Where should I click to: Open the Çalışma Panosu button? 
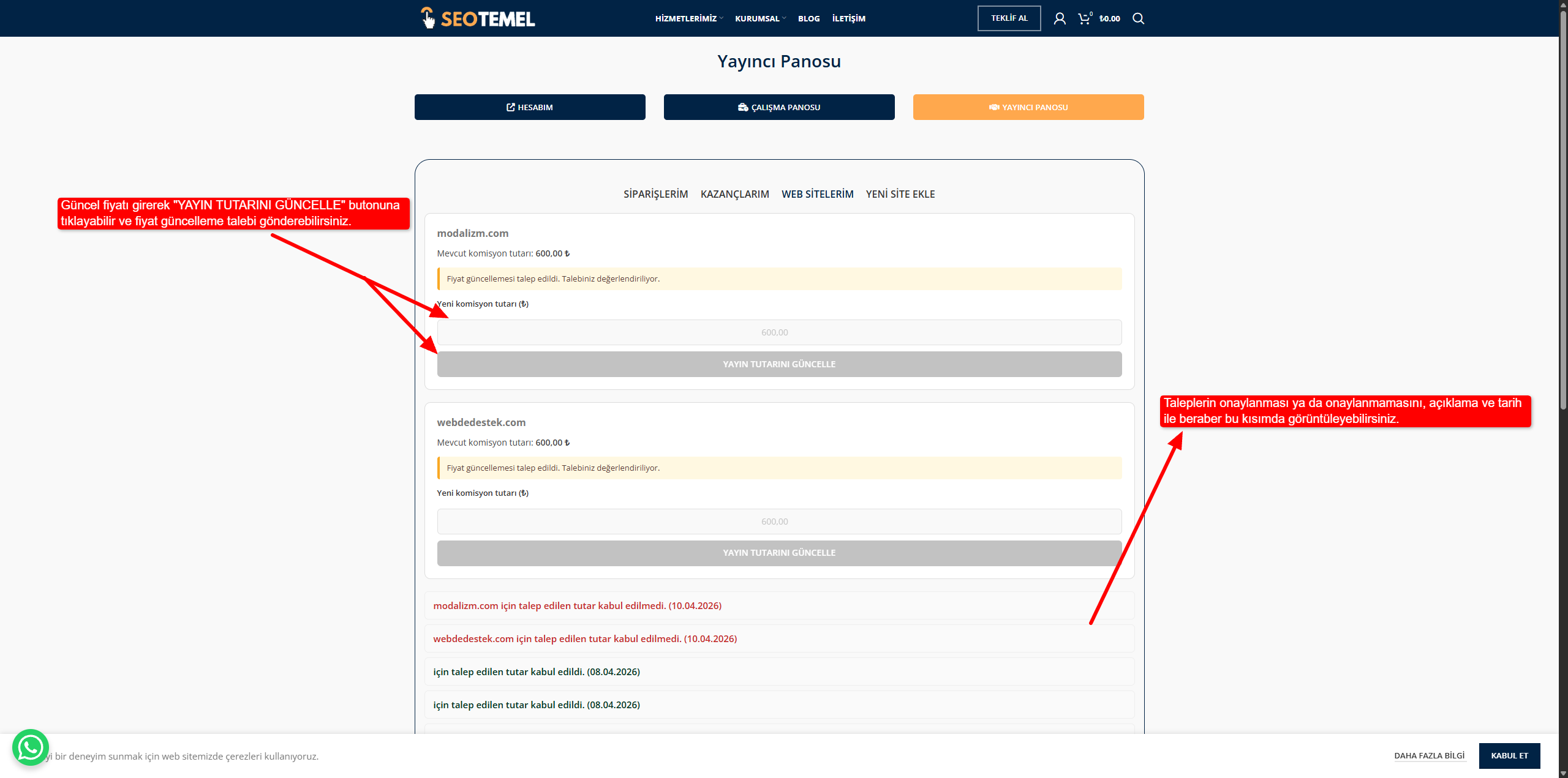coord(779,107)
